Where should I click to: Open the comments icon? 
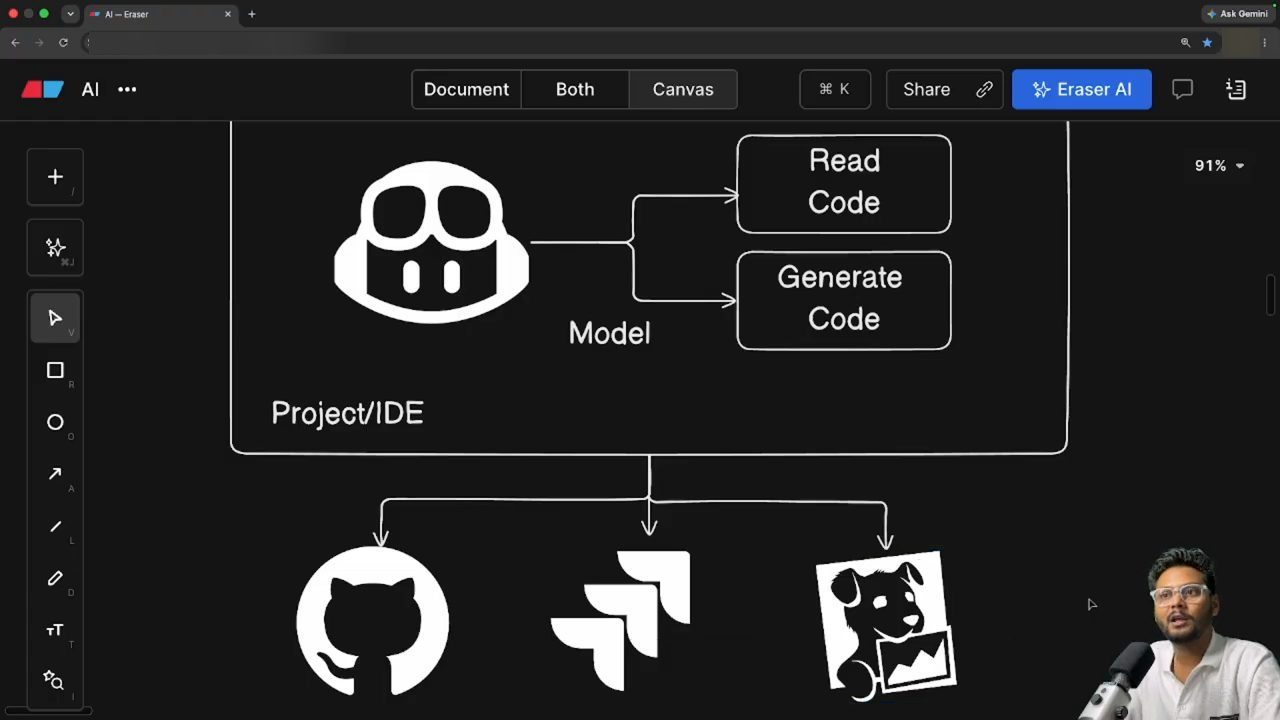click(x=1182, y=89)
